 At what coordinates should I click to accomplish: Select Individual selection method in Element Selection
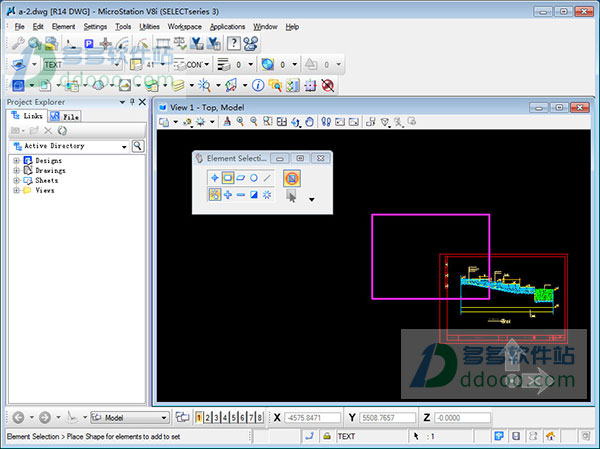[x=215, y=178]
